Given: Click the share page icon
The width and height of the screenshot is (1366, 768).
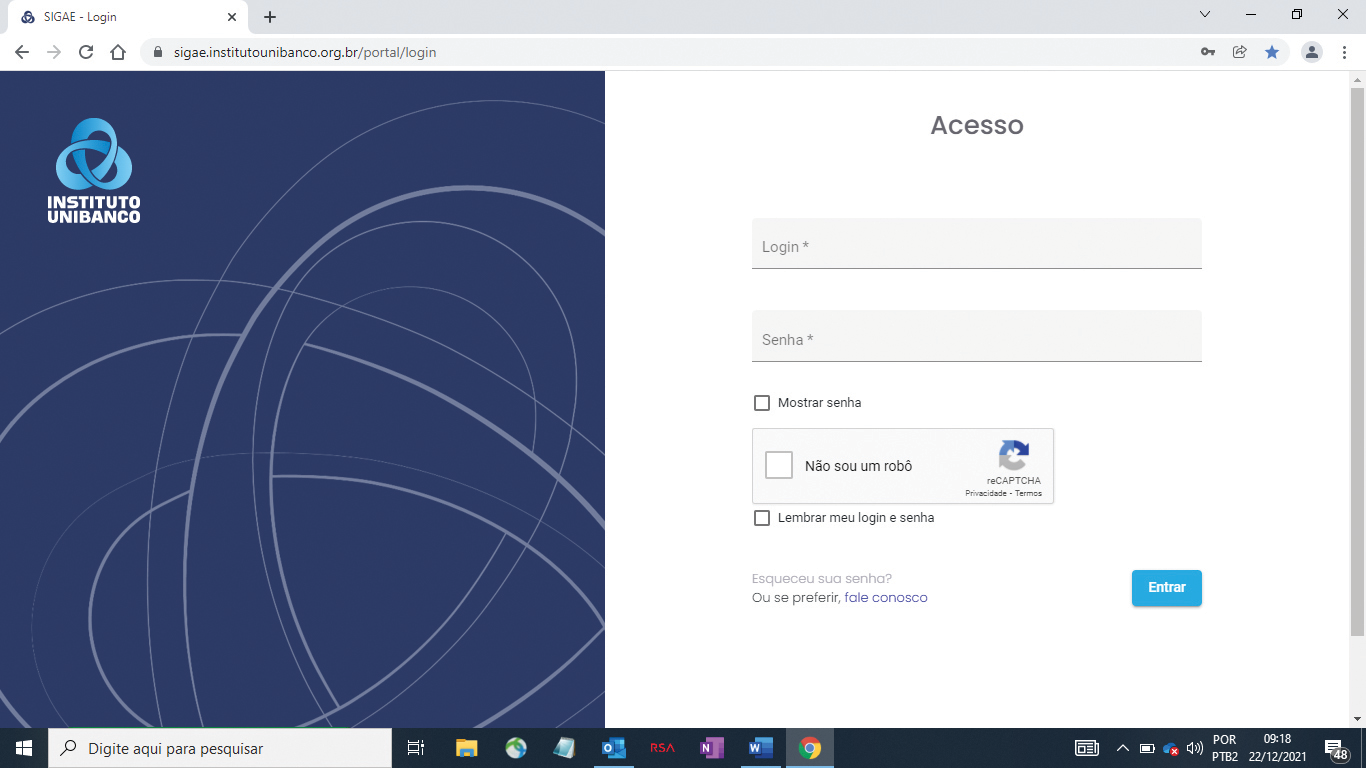Looking at the screenshot, I should [1240, 52].
